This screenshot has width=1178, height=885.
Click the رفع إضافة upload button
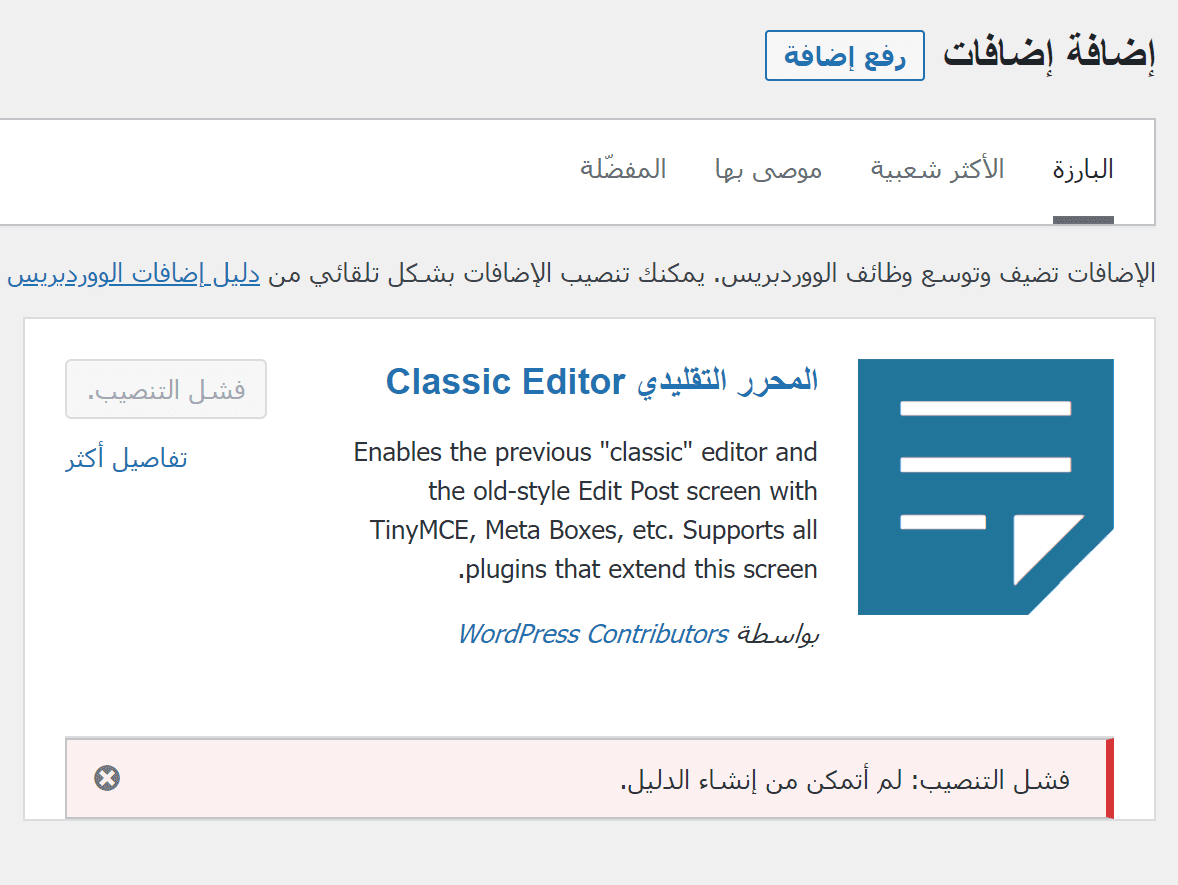844,56
